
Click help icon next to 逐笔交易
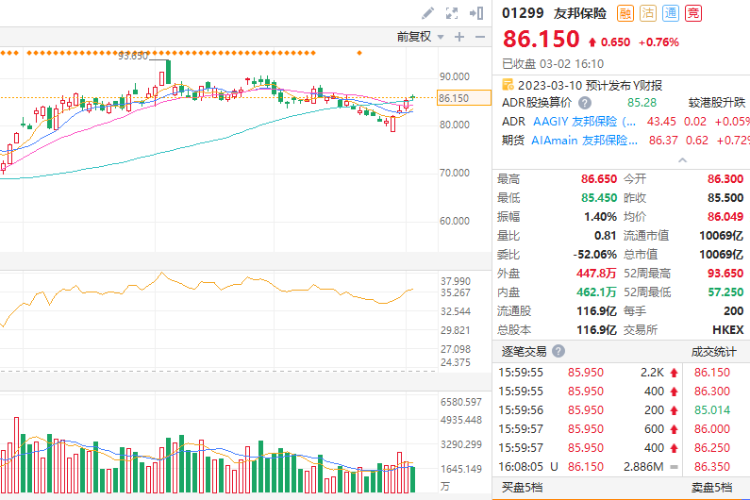558,352
